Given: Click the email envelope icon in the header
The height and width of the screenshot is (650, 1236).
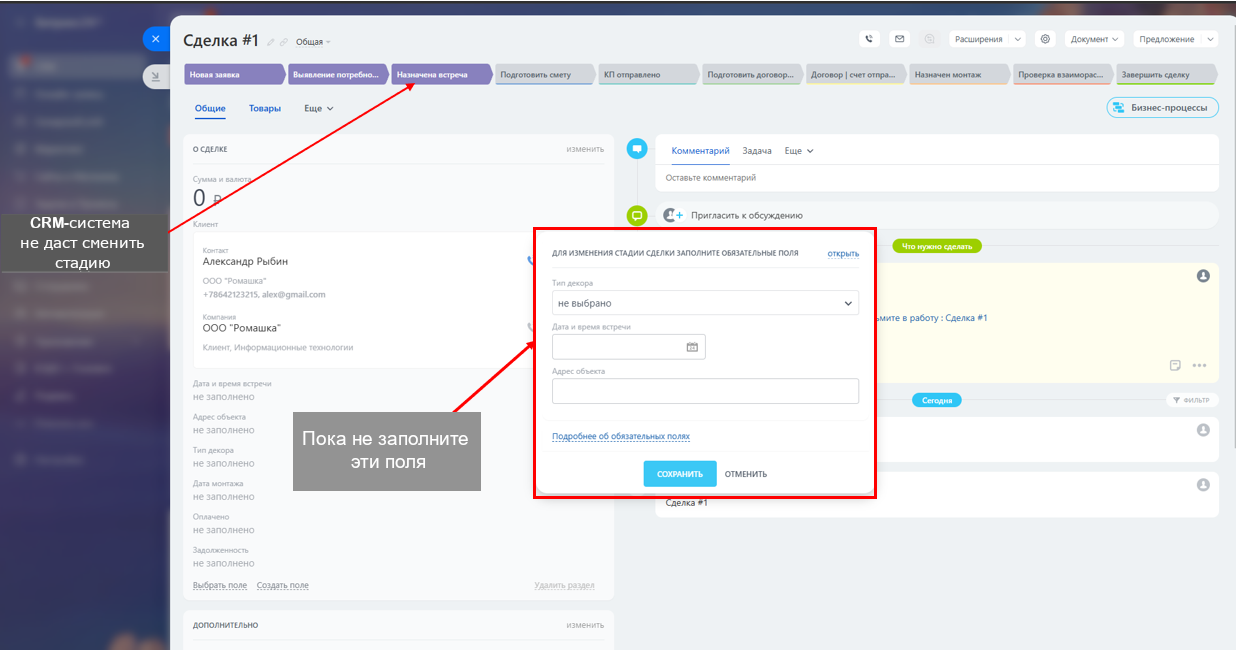Looking at the screenshot, I should click(x=899, y=39).
